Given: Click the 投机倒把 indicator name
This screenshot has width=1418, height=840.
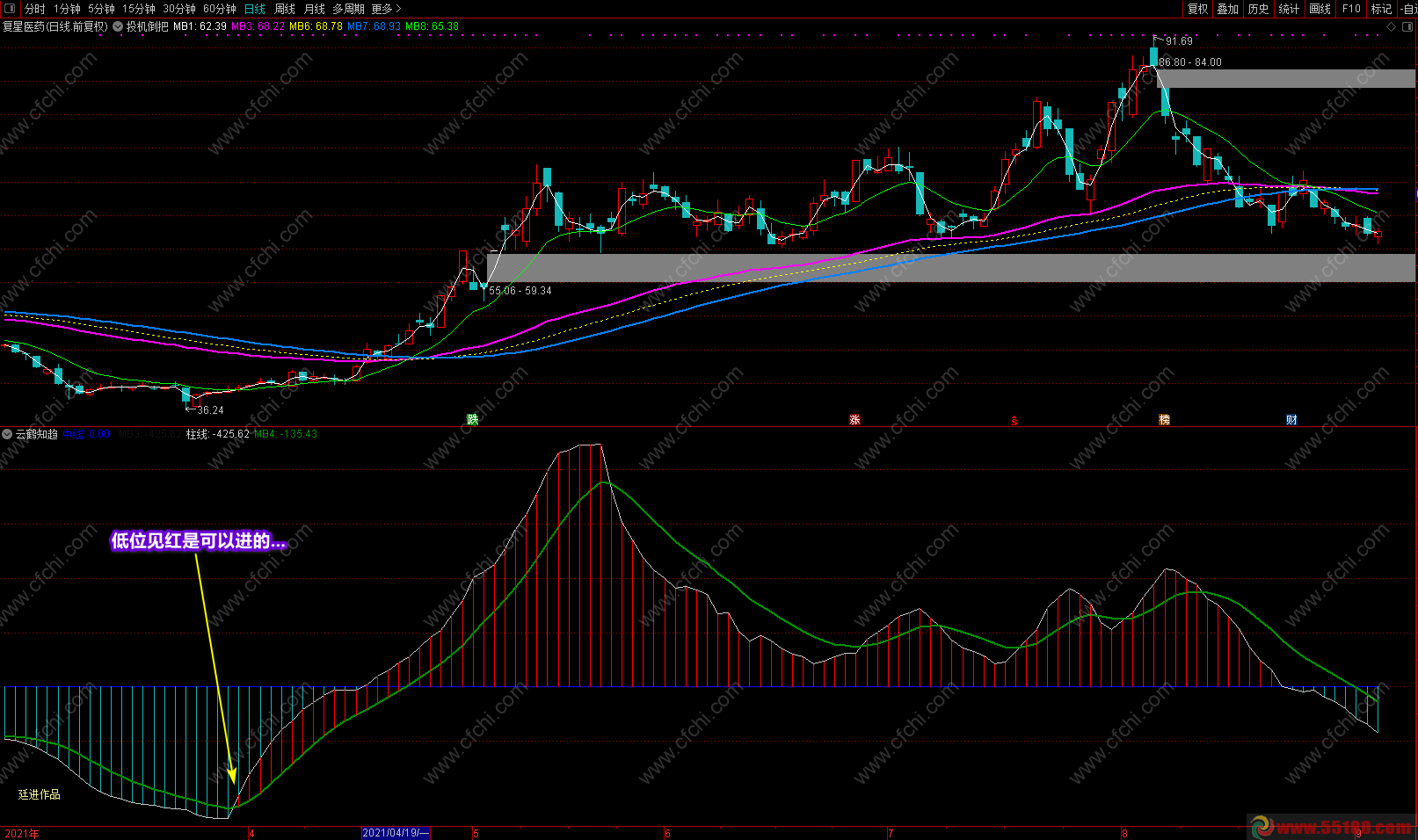Looking at the screenshot, I should click(147, 26).
